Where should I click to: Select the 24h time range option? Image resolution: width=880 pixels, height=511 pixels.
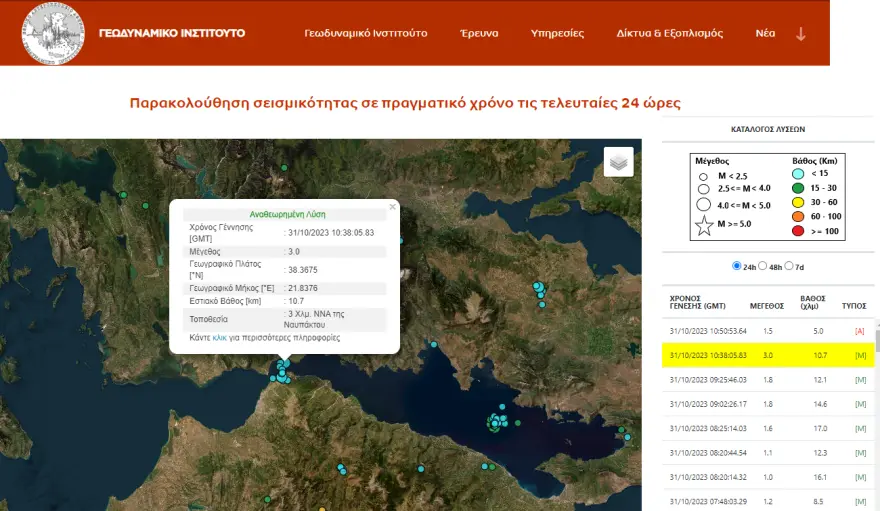(x=737, y=266)
